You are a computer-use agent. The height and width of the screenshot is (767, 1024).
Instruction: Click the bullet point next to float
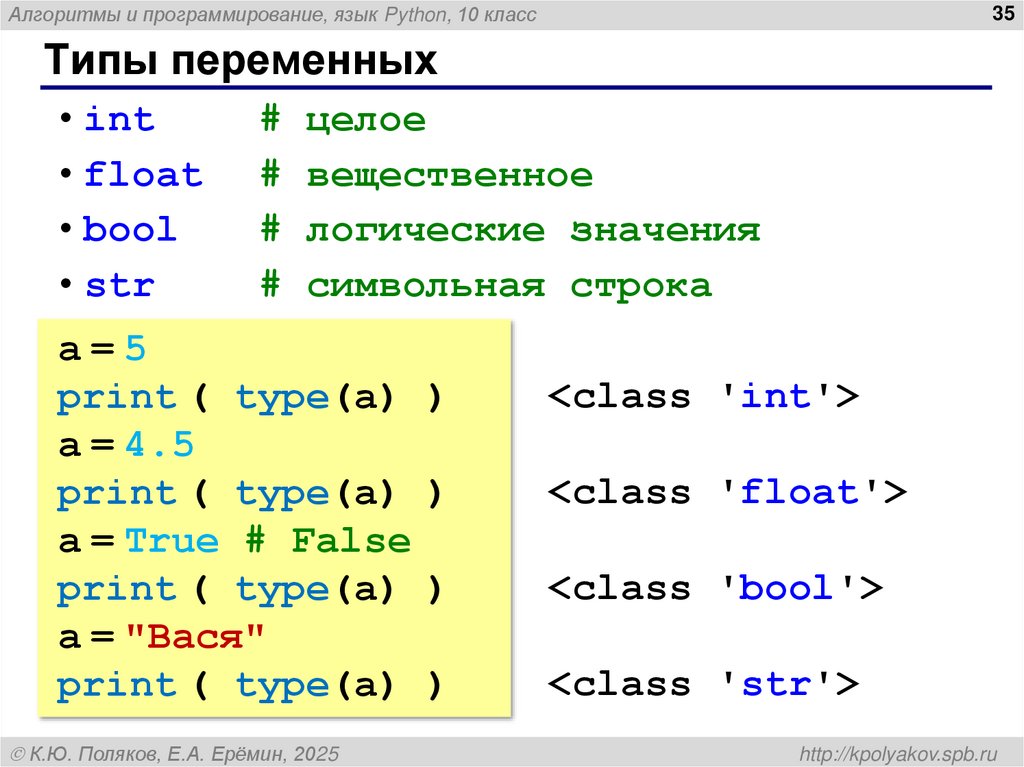point(67,174)
